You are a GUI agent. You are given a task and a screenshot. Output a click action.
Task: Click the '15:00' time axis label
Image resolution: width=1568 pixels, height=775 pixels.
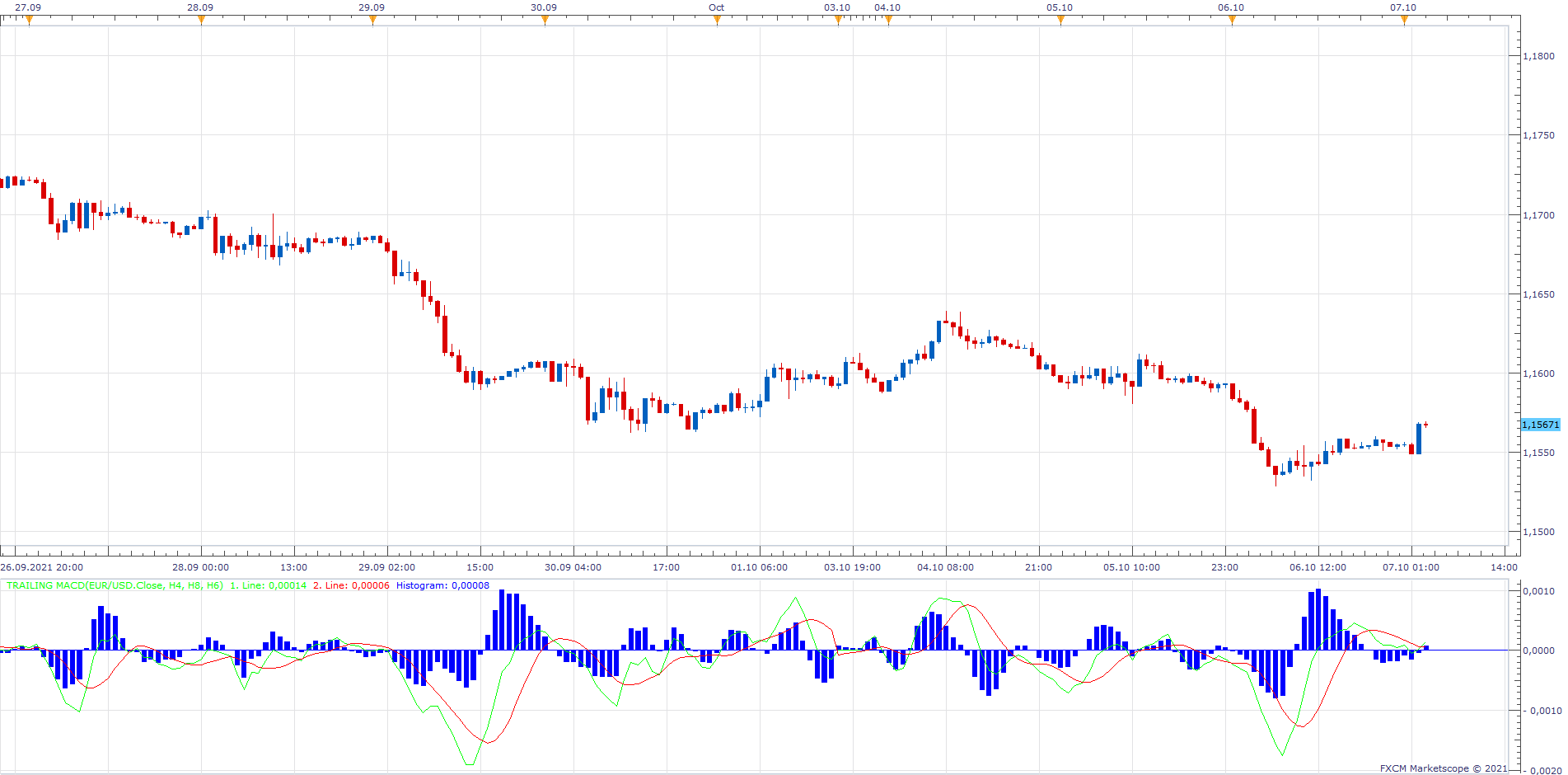point(480,567)
